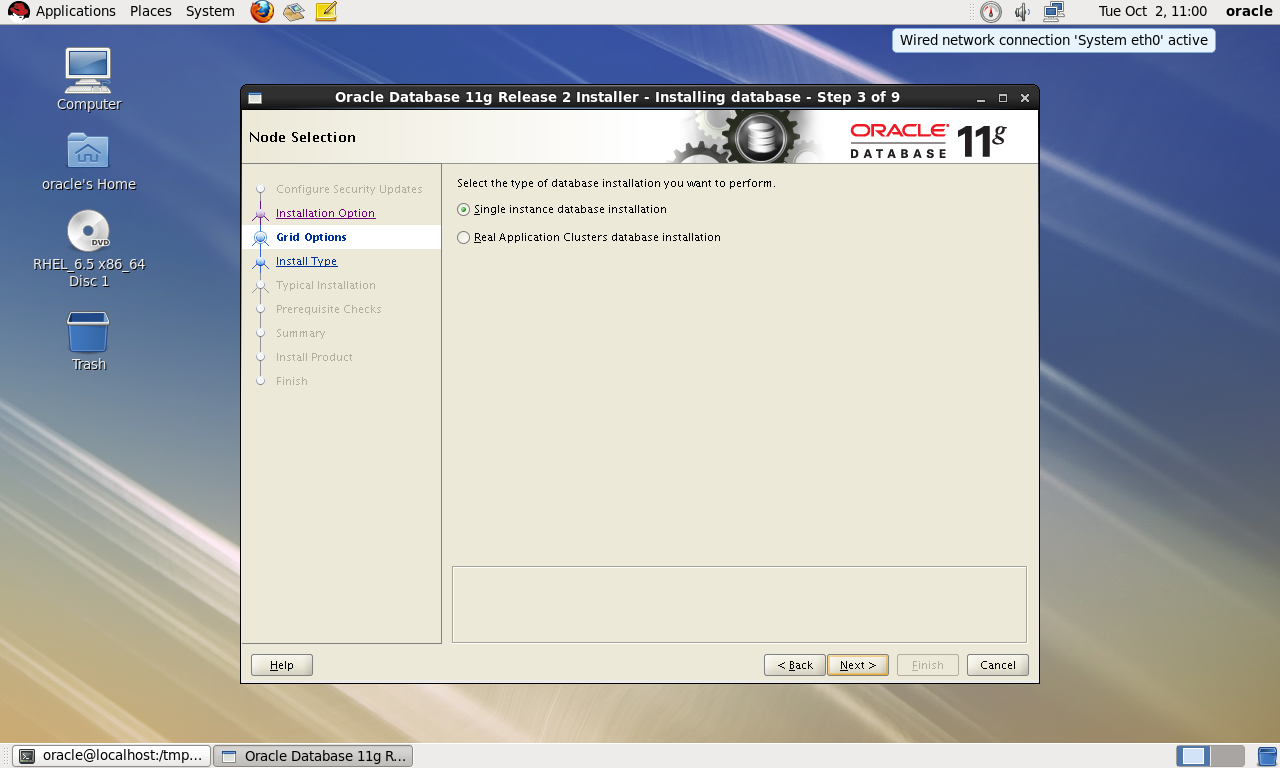Click the Finish step label in sidebar
This screenshot has height=768, width=1280.
[292, 381]
